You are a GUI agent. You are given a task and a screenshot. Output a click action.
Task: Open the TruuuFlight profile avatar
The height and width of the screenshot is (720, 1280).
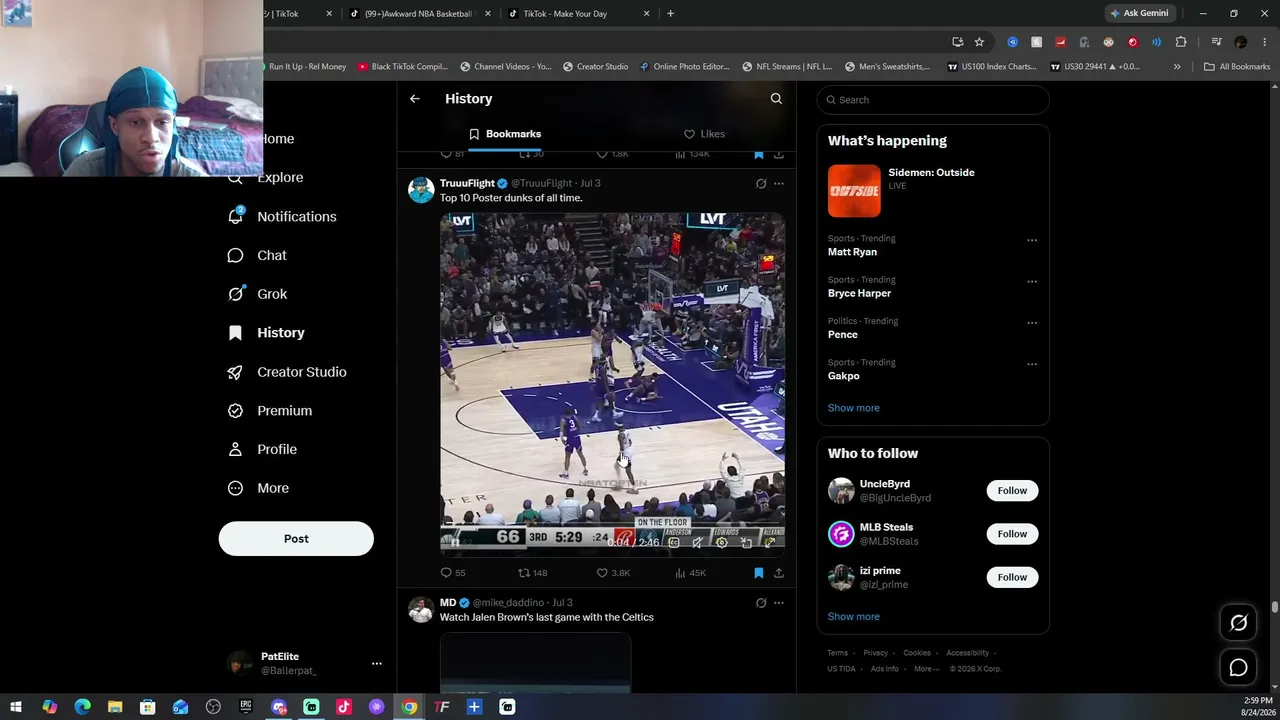[x=421, y=189]
